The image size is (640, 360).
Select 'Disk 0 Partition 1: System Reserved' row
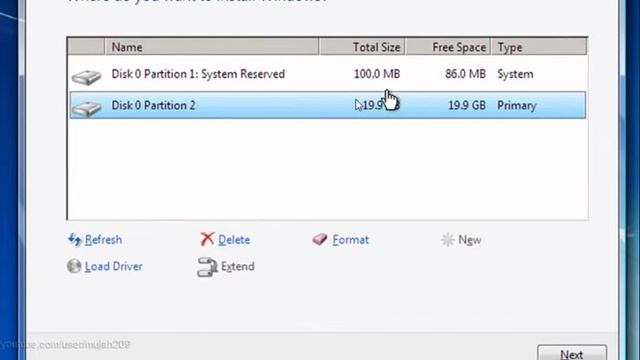coord(327,74)
